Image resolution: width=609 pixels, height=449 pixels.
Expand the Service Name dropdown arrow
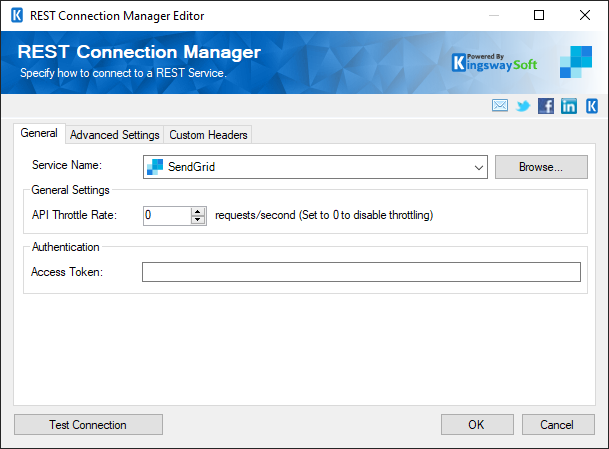tap(478, 167)
